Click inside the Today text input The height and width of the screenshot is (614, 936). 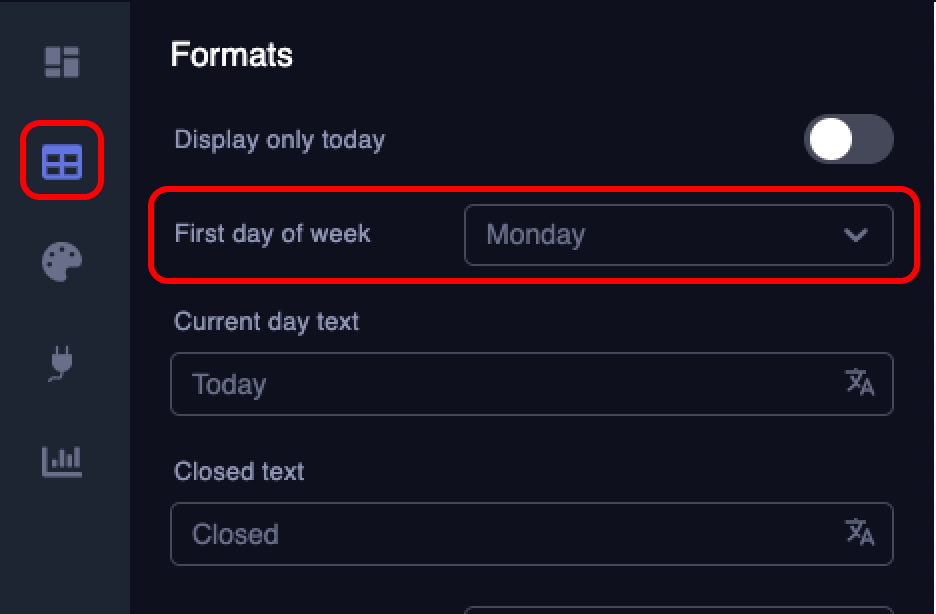(x=450, y=384)
